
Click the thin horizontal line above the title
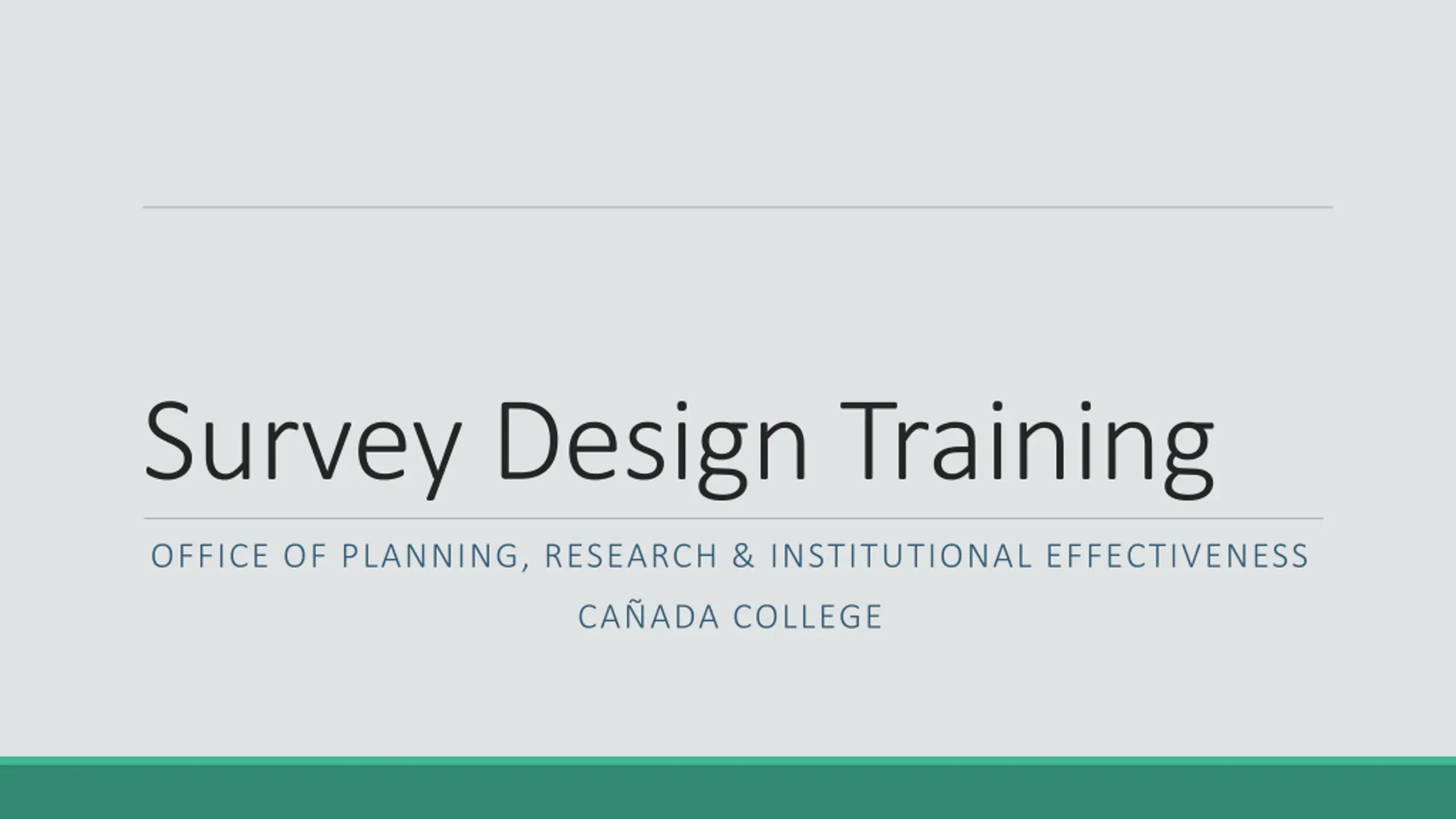(738, 207)
